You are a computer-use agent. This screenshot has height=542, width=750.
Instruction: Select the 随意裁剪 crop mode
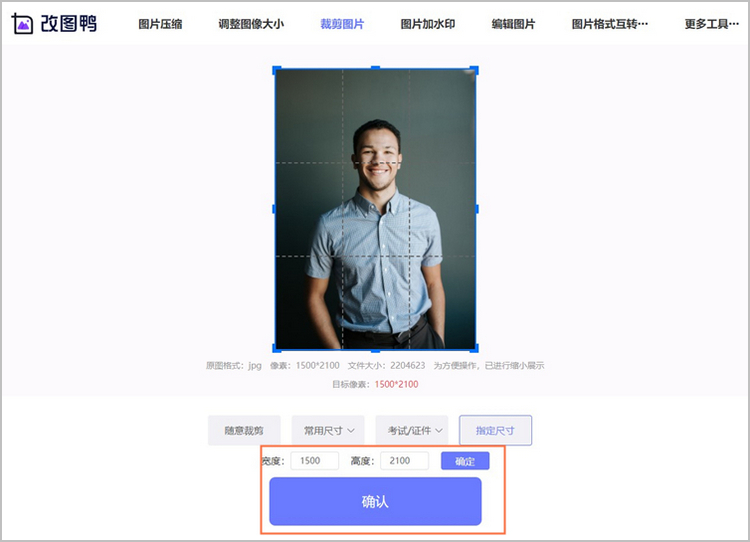coord(244,431)
